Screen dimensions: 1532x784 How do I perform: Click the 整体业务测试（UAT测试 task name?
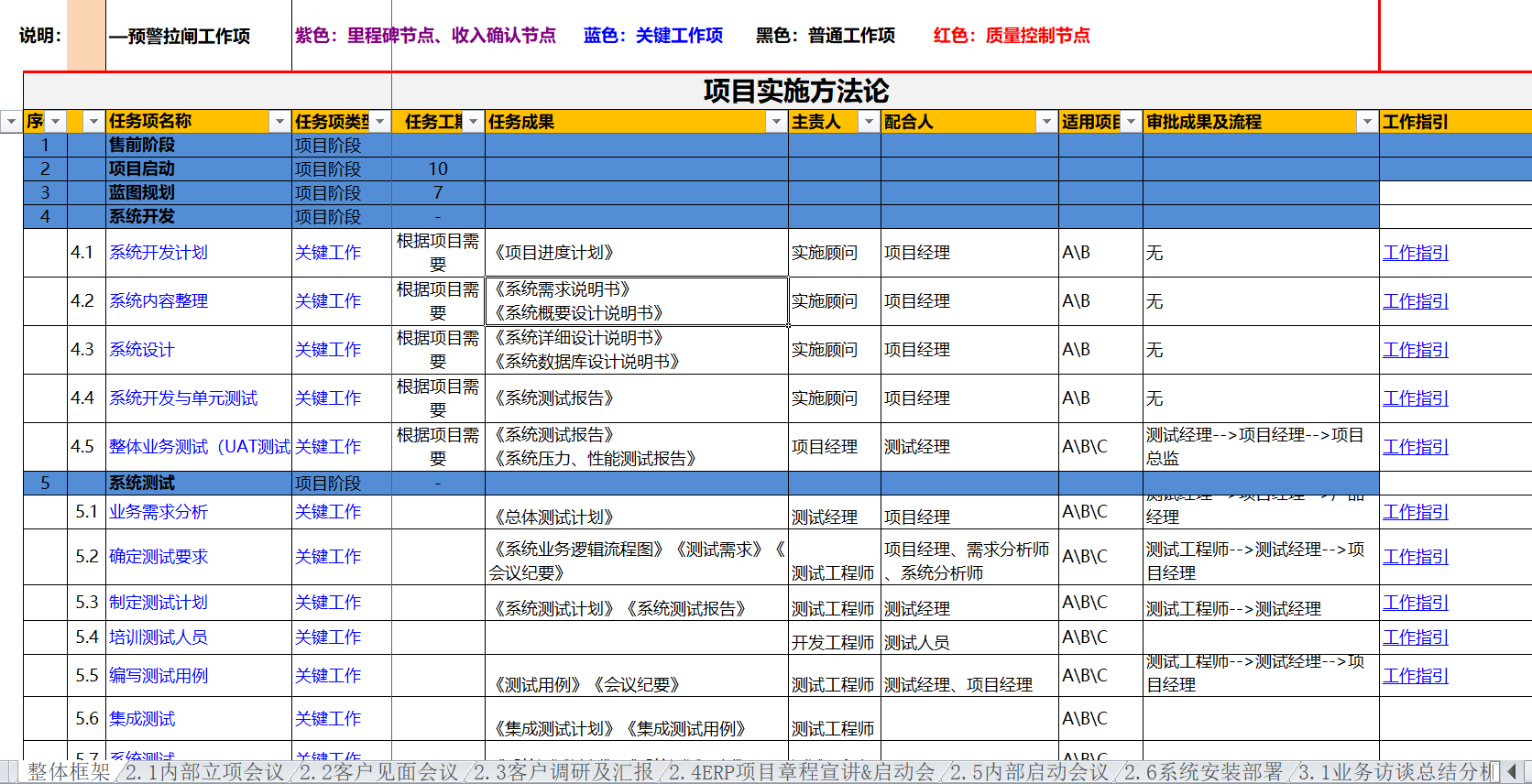[200, 447]
